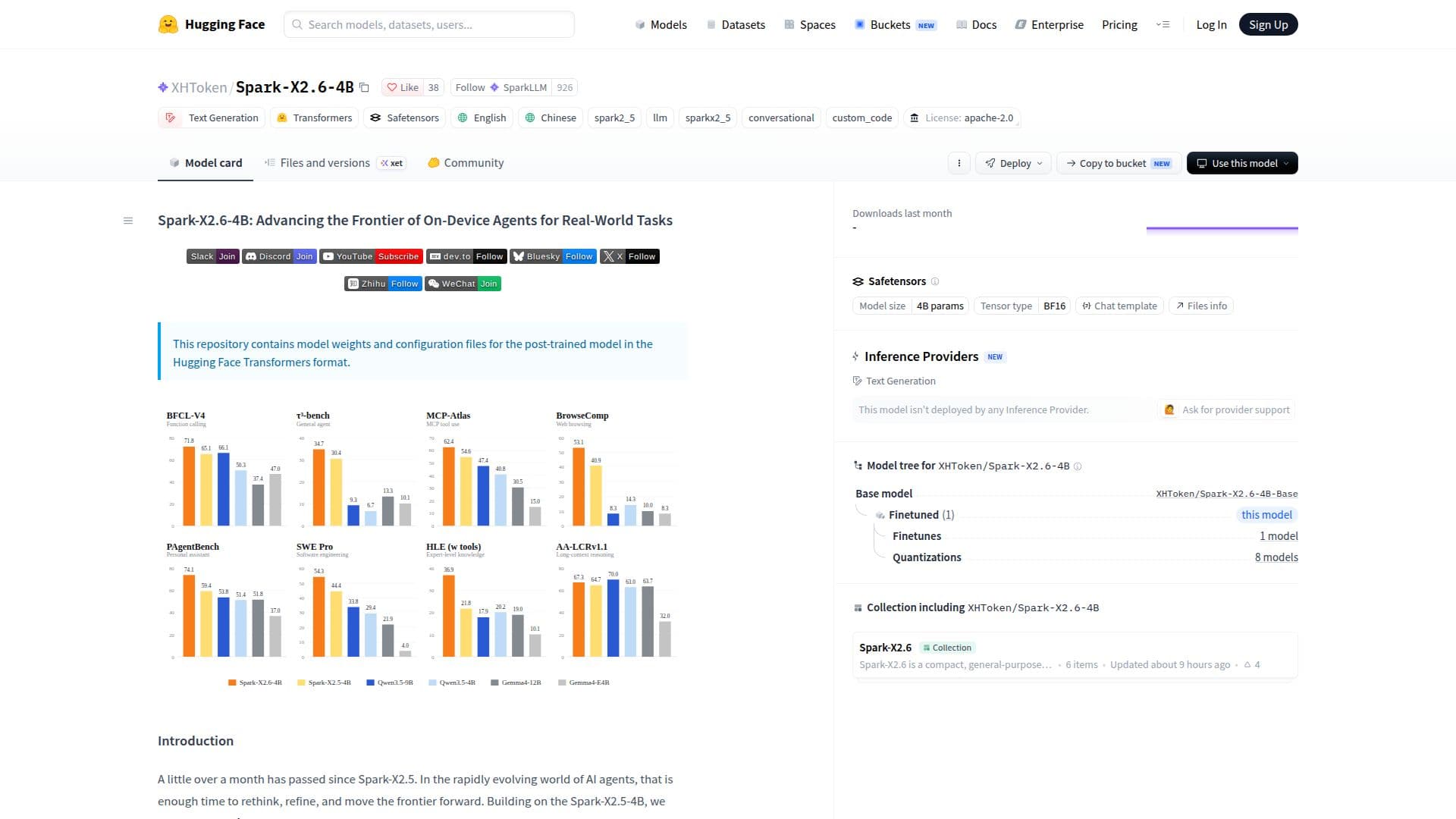Open the Files info link

point(1201,306)
